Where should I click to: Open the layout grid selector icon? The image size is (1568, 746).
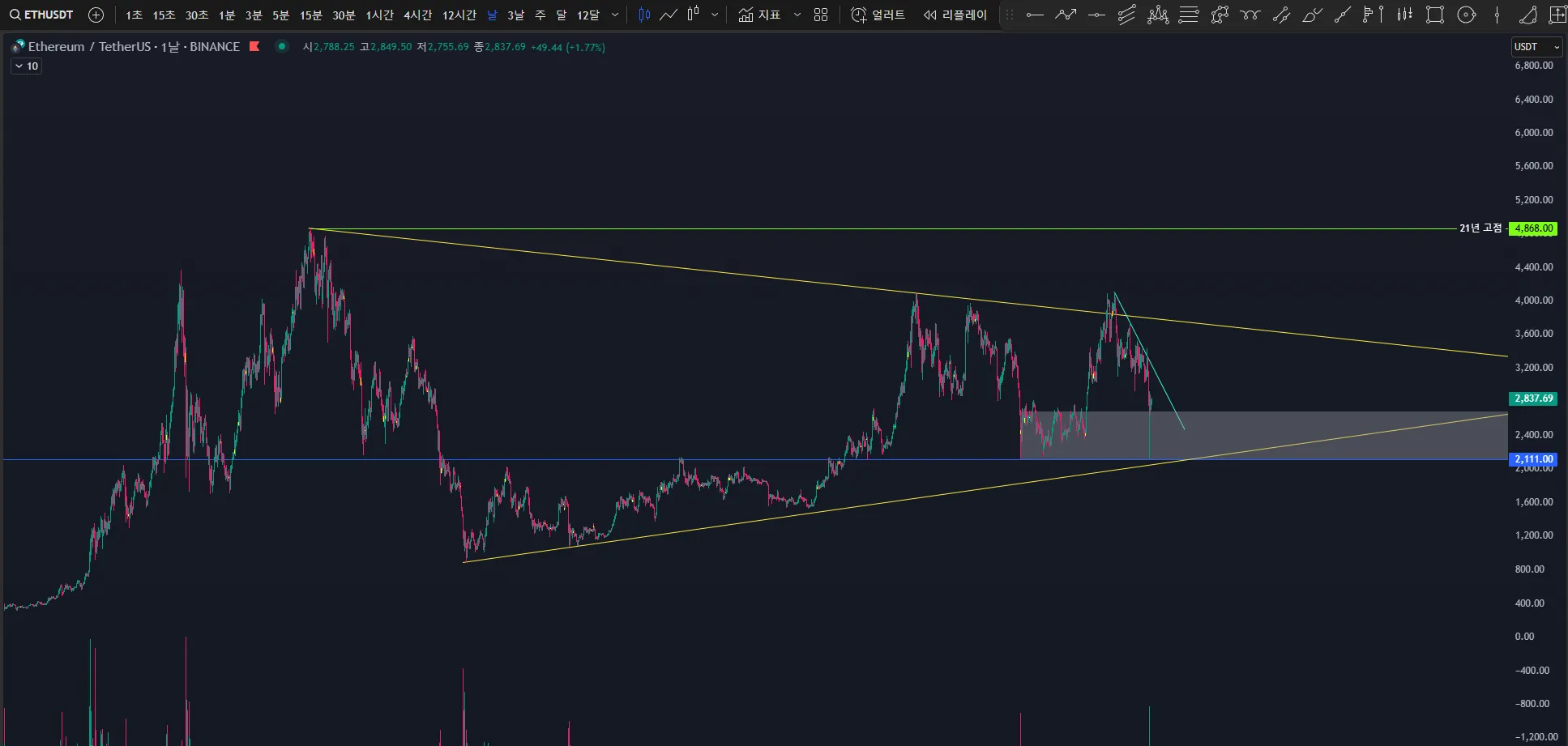[x=821, y=15]
